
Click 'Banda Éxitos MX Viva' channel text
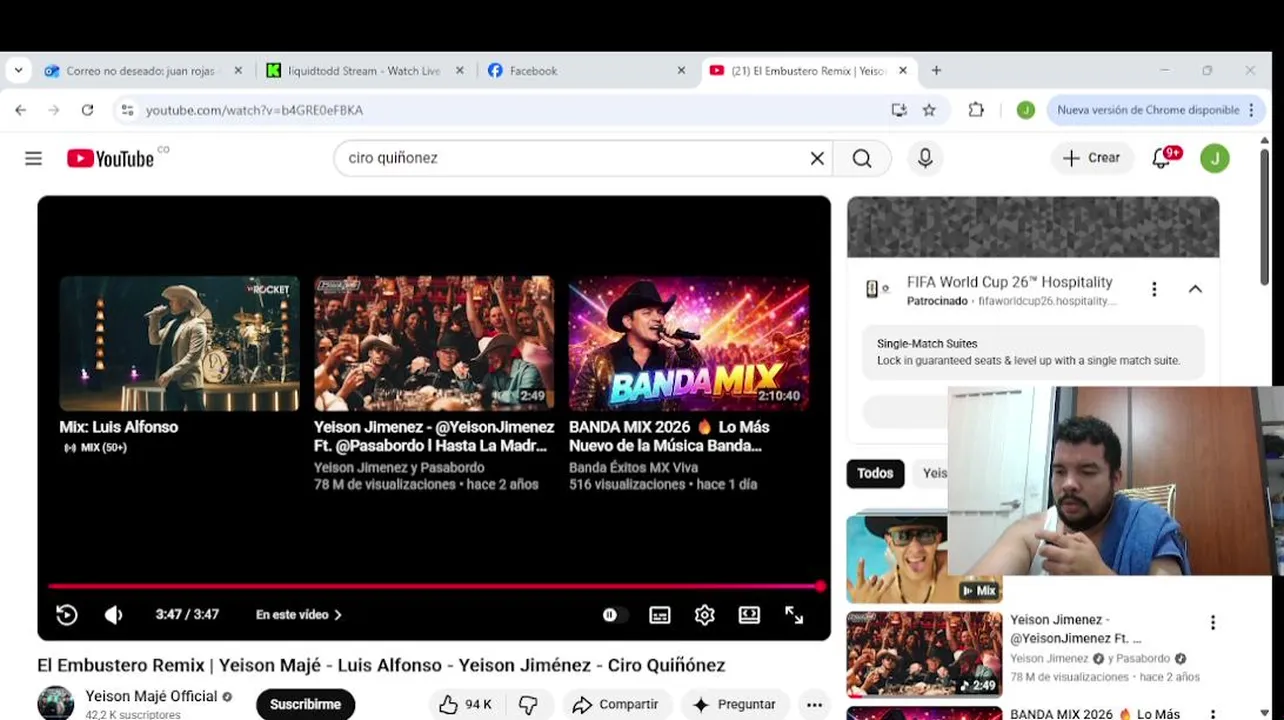click(633, 468)
